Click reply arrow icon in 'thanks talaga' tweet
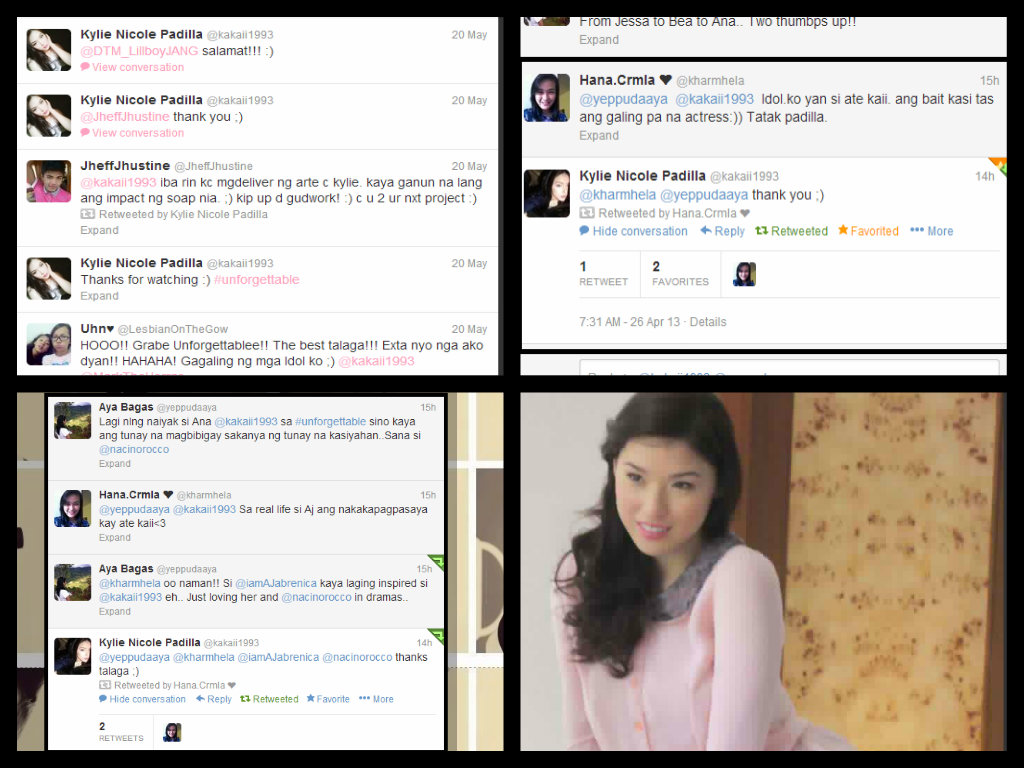This screenshot has height=768, width=1024. coord(200,699)
